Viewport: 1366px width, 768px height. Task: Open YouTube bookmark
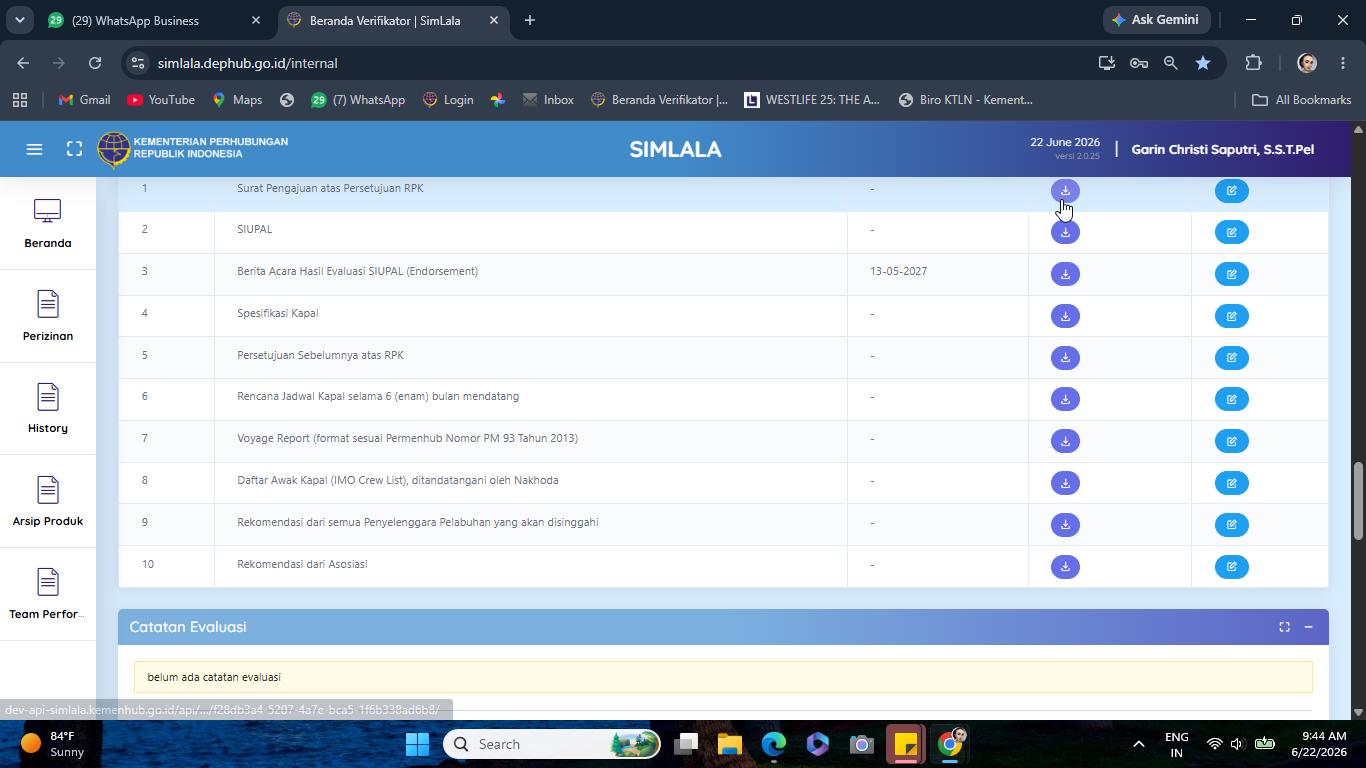(161, 100)
